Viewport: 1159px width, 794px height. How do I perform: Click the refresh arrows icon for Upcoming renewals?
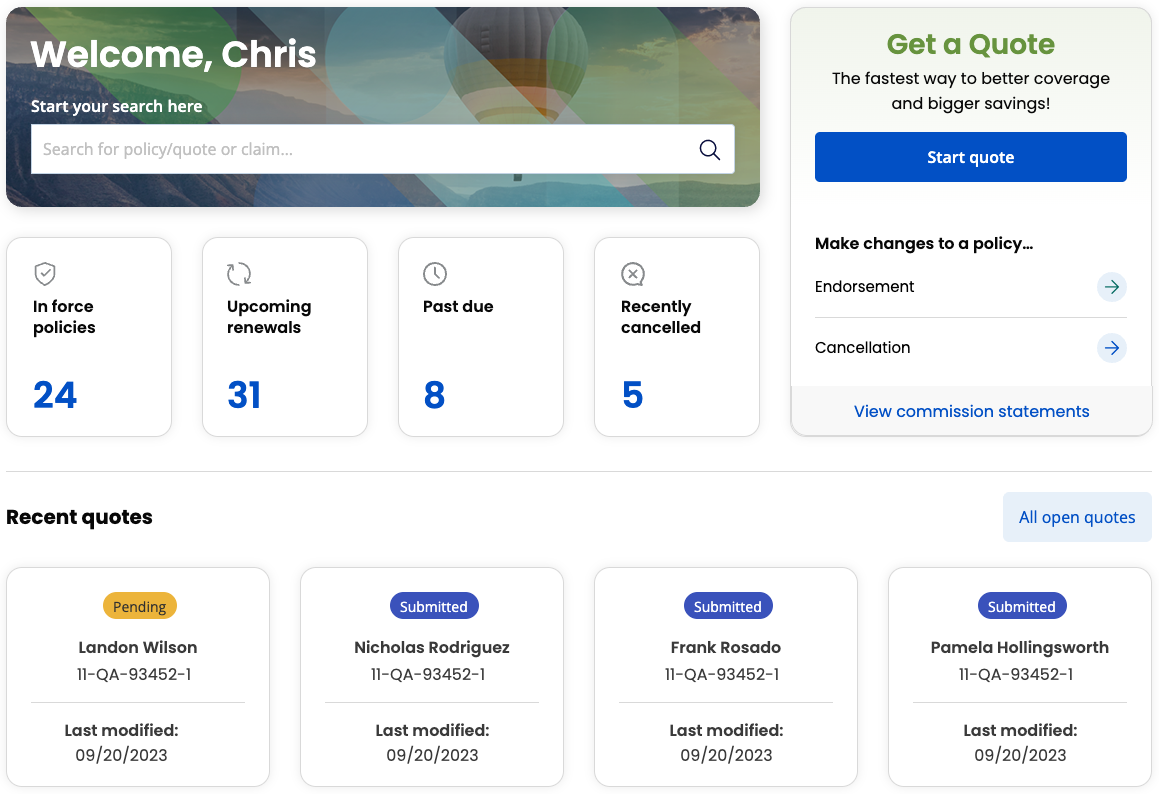[239, 274]
